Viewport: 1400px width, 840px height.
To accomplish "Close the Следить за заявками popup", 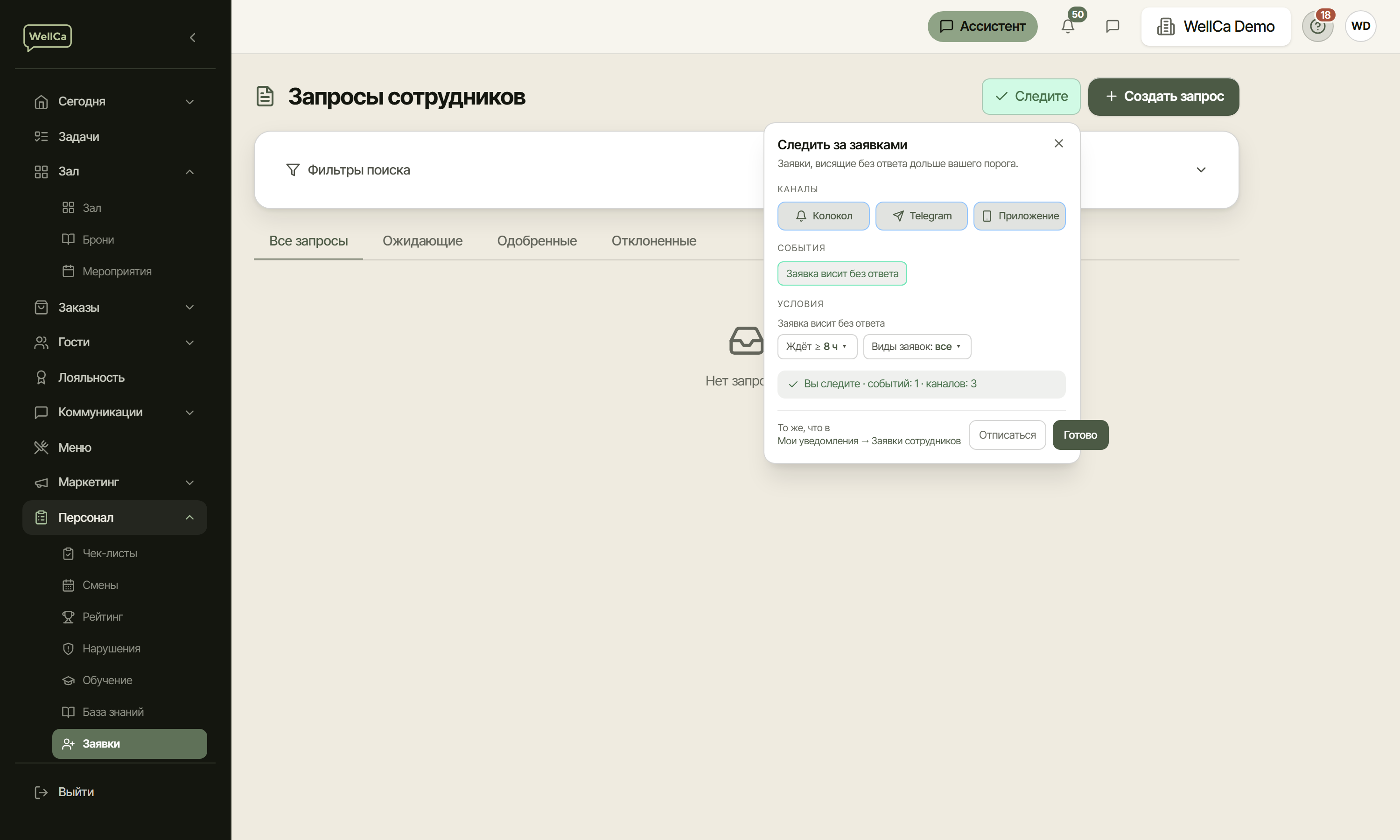I will tap(1059, 144).
